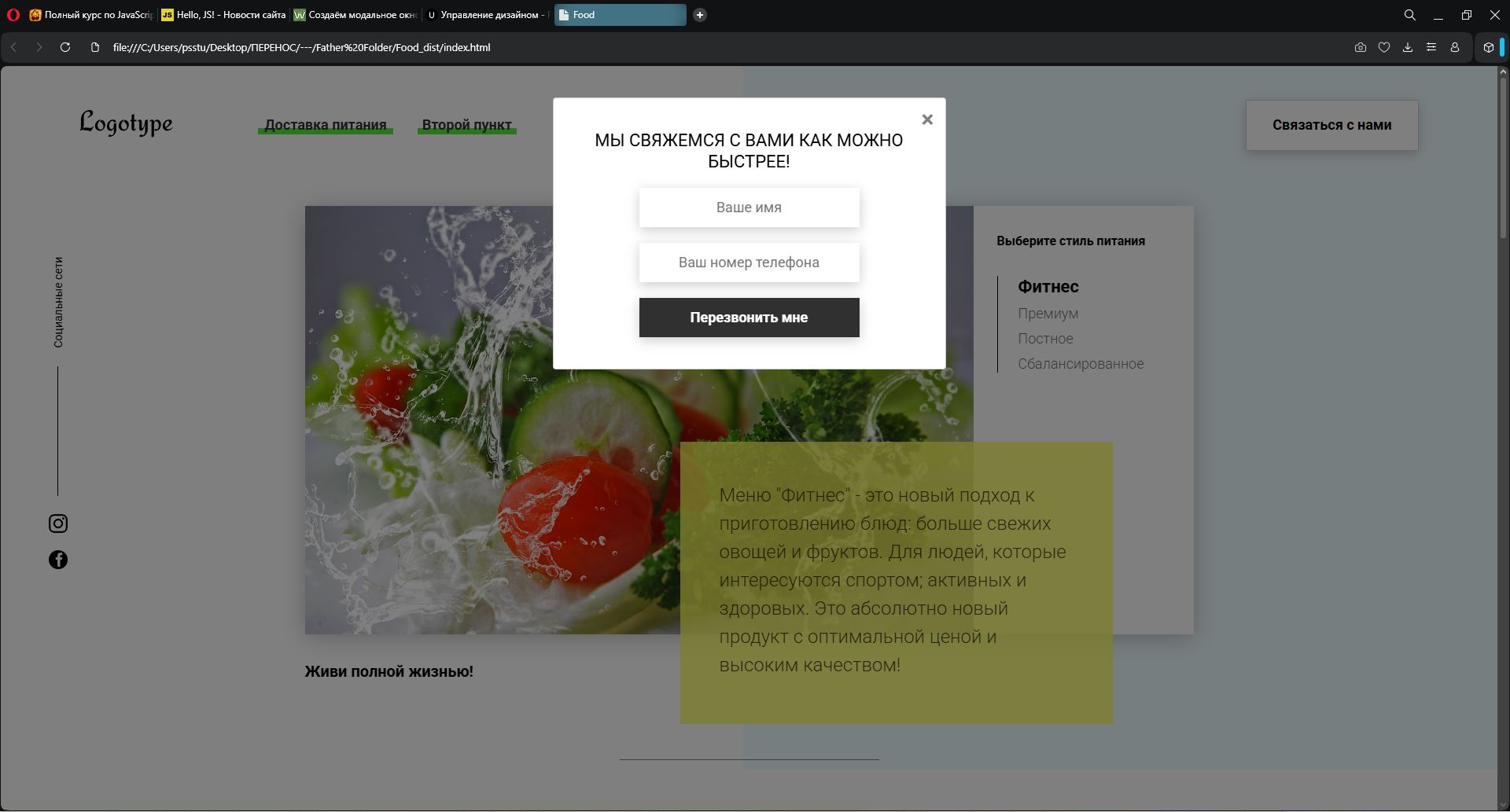Open the Easy Setup sliders icon
The width and height of the screenshot is (1510, 812).
point(1431,47)
